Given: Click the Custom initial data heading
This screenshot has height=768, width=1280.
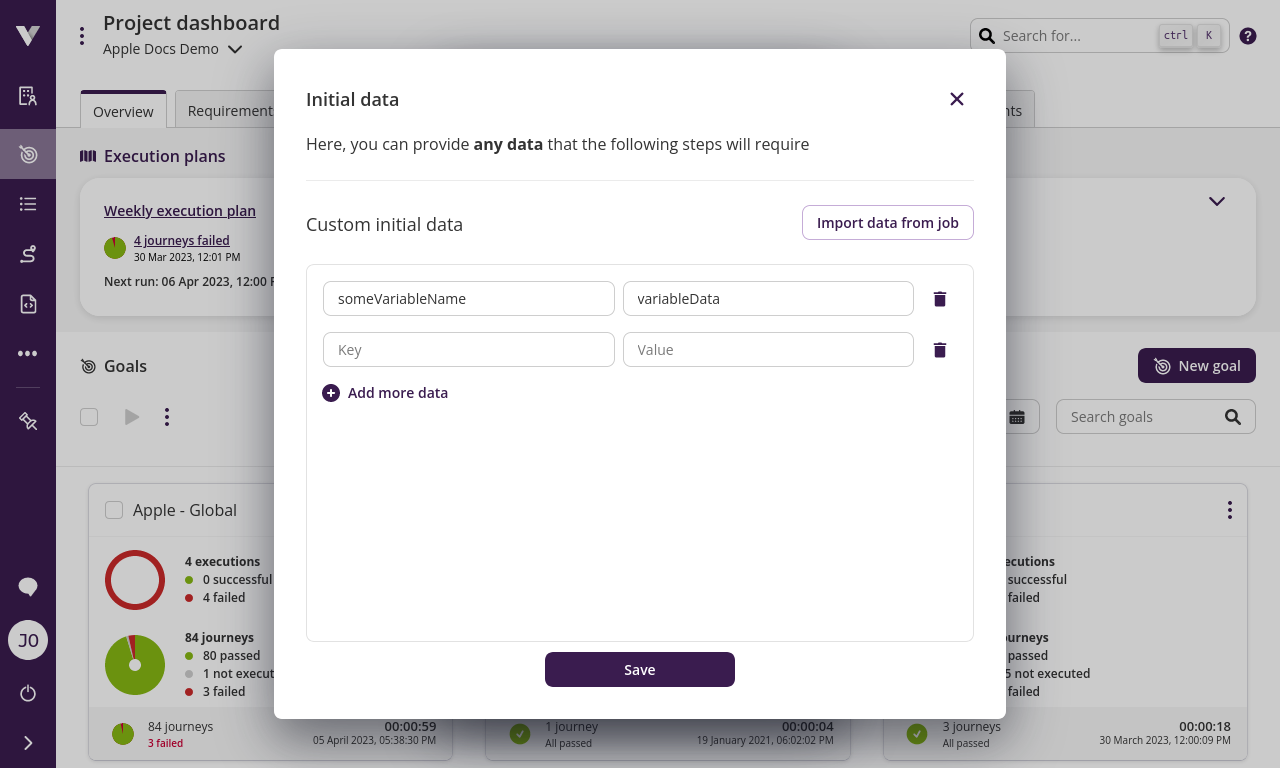Looking at the screenshot, I should [x=384, y=225].
